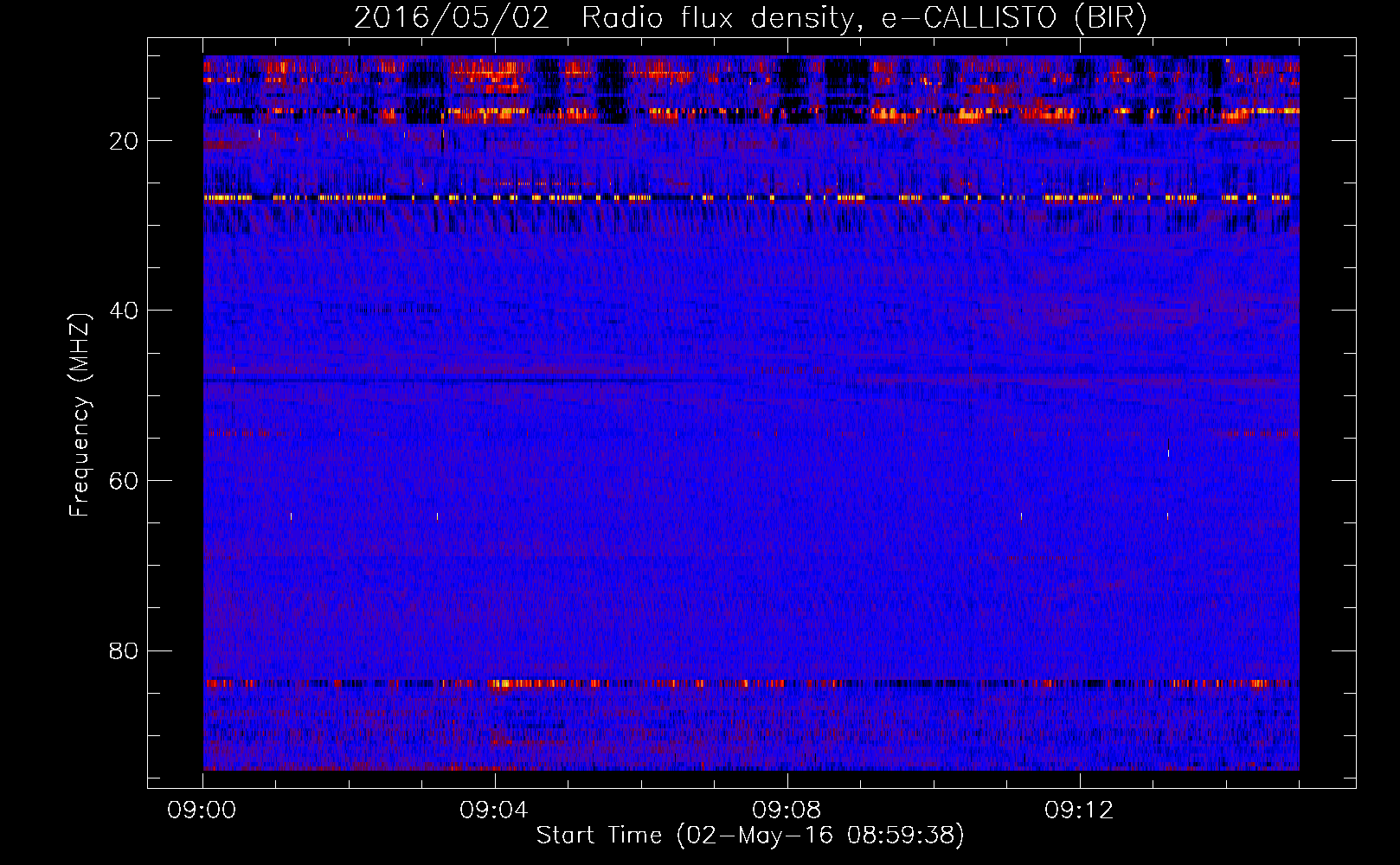Click the time tick label '09:00'

coord(202,811)
